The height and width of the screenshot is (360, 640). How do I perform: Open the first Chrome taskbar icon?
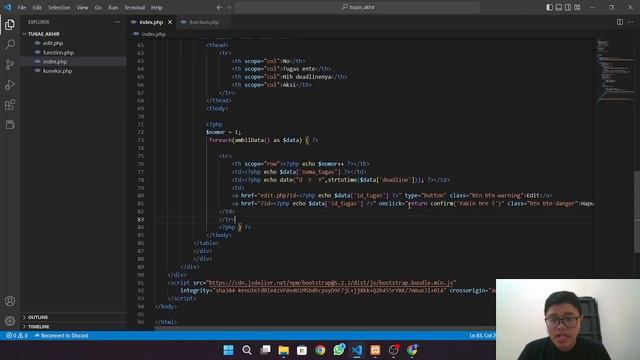[x=320, y=350]
